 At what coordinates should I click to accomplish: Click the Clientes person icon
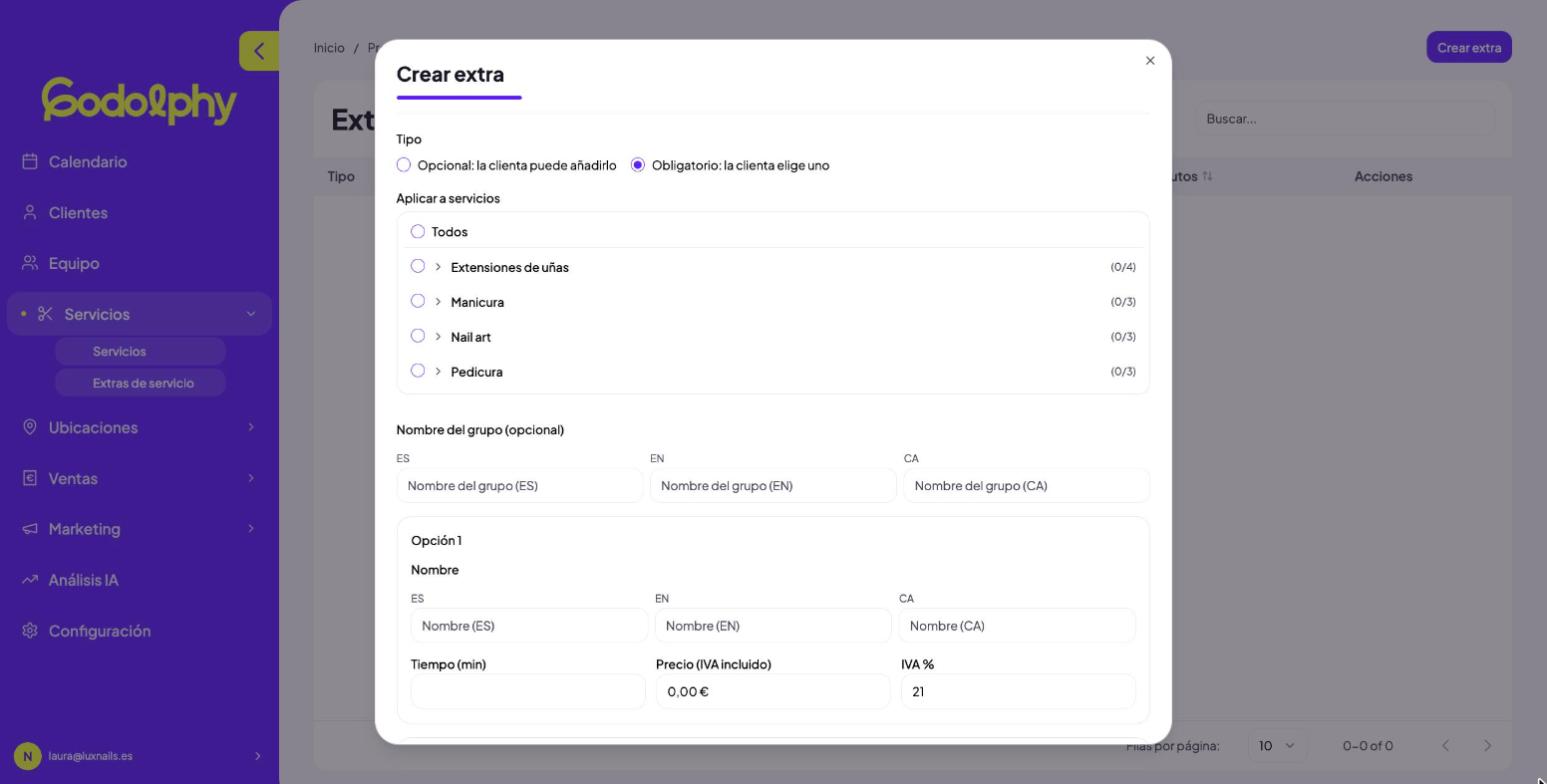point(30,213)
